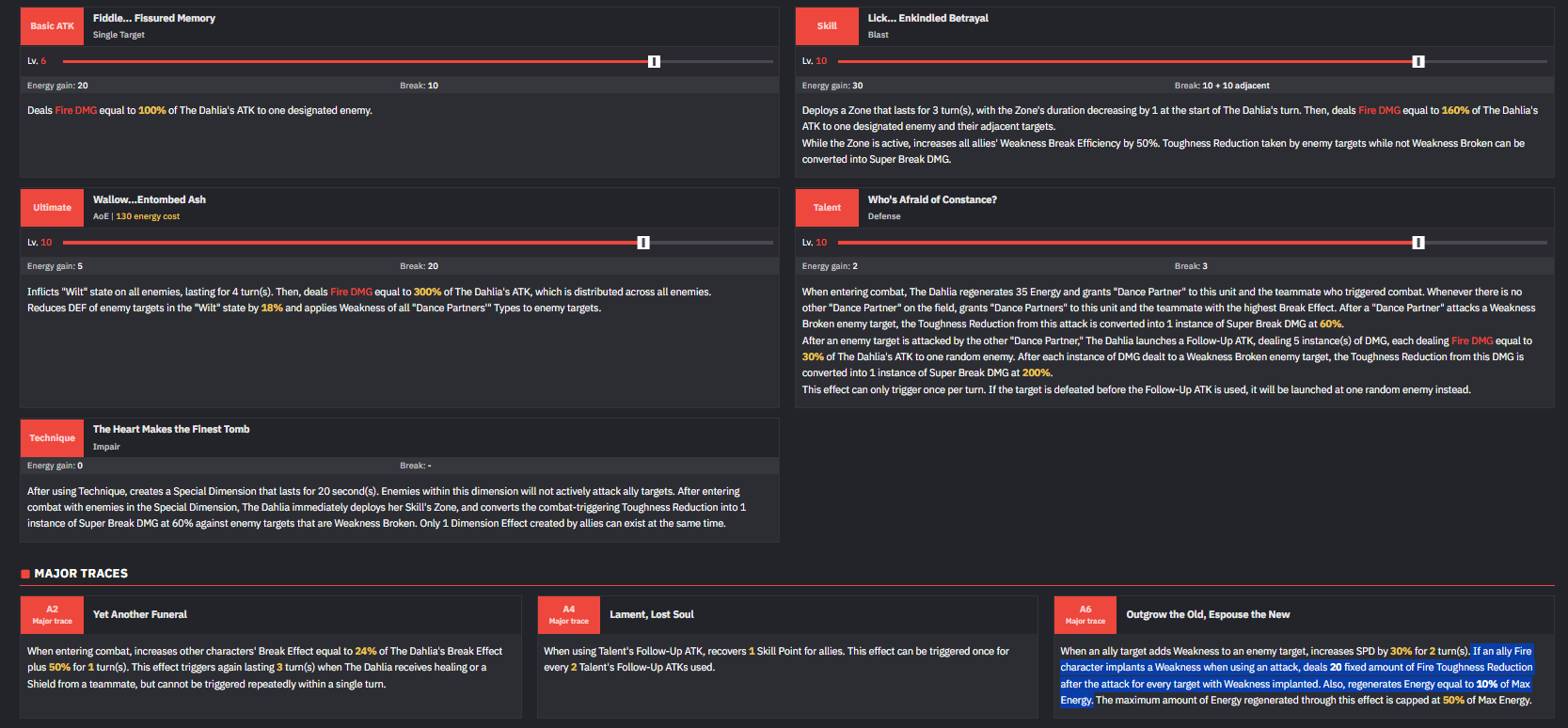
Task: Select the A6 Major trace badge
Action: (1085, 614)
